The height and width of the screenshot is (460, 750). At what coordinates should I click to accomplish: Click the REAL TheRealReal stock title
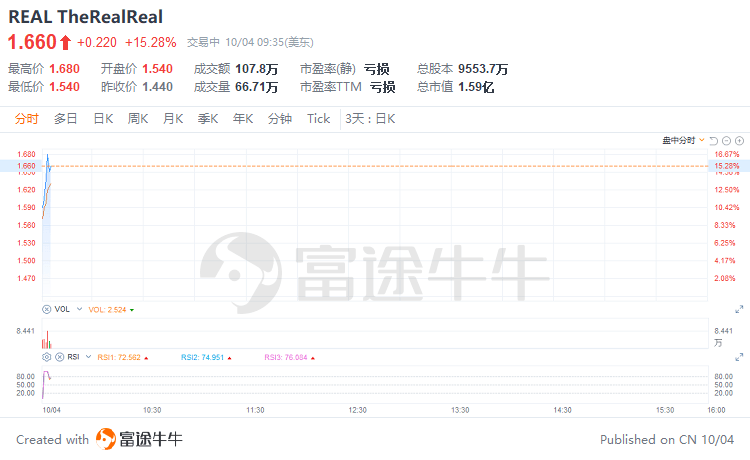click(86, 17)
